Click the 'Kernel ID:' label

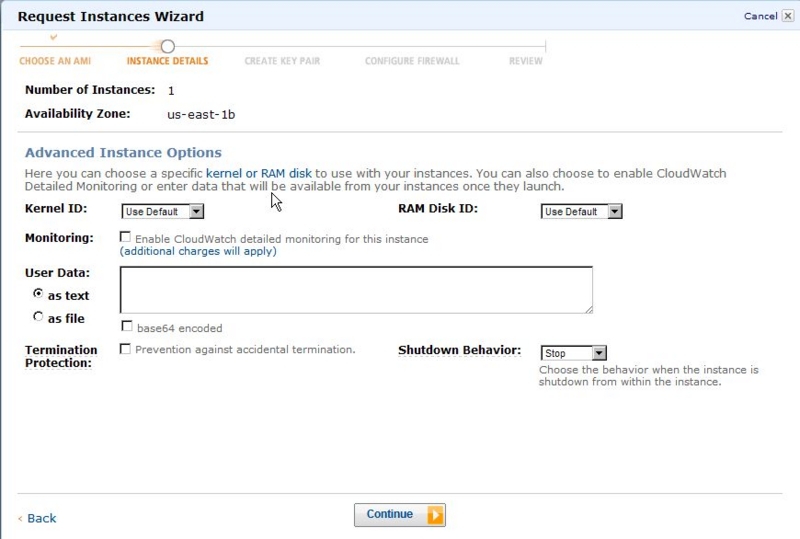coord(56,209)
